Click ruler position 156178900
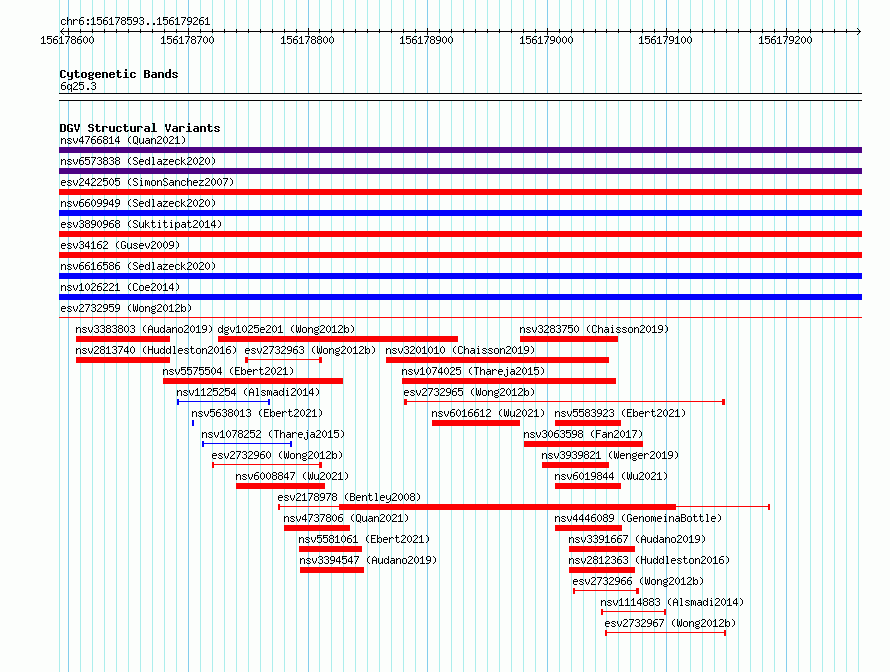This screenshot has height=672, width=890. (x=426, y=40)
